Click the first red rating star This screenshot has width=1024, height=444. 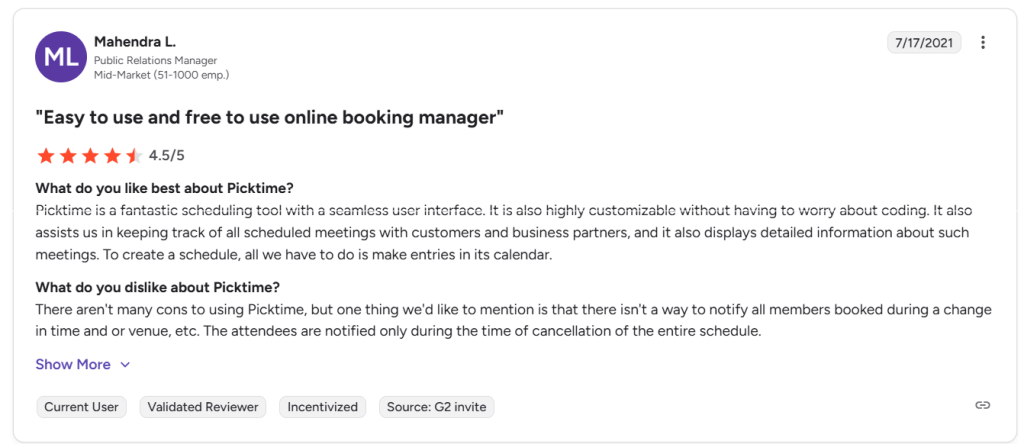point(45,156)
